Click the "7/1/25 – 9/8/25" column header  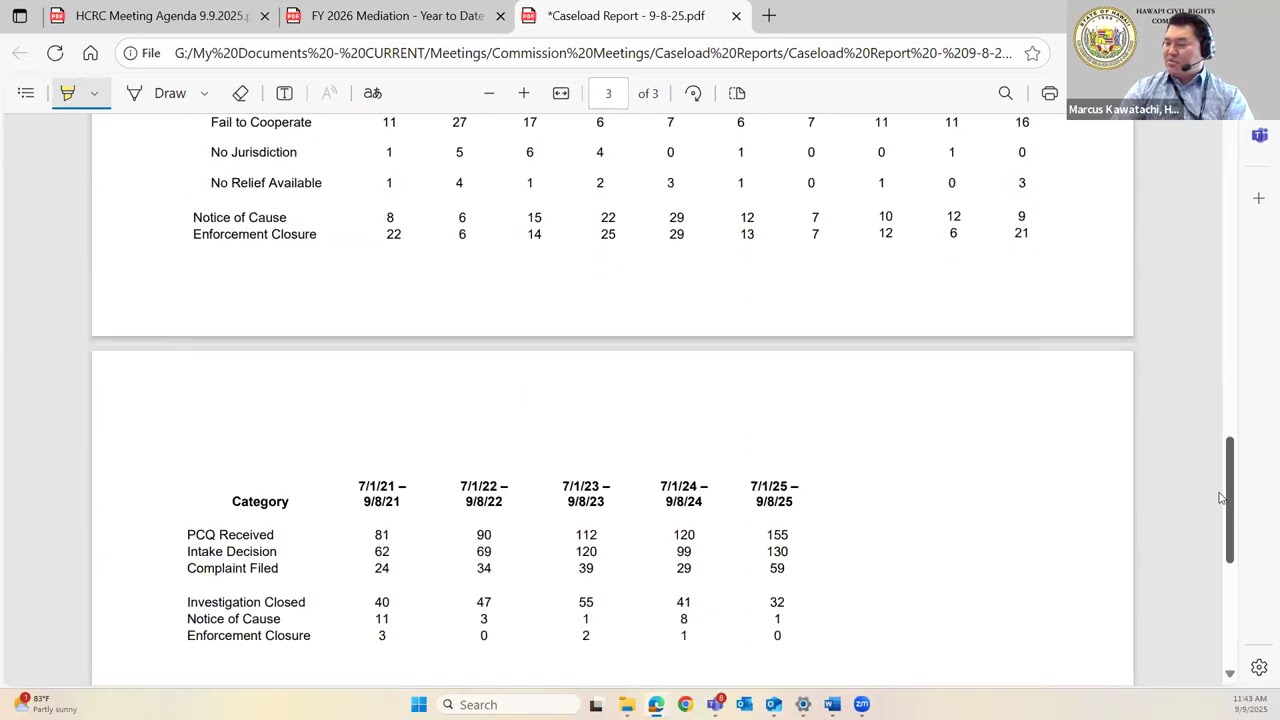click(x=774, y=494)
